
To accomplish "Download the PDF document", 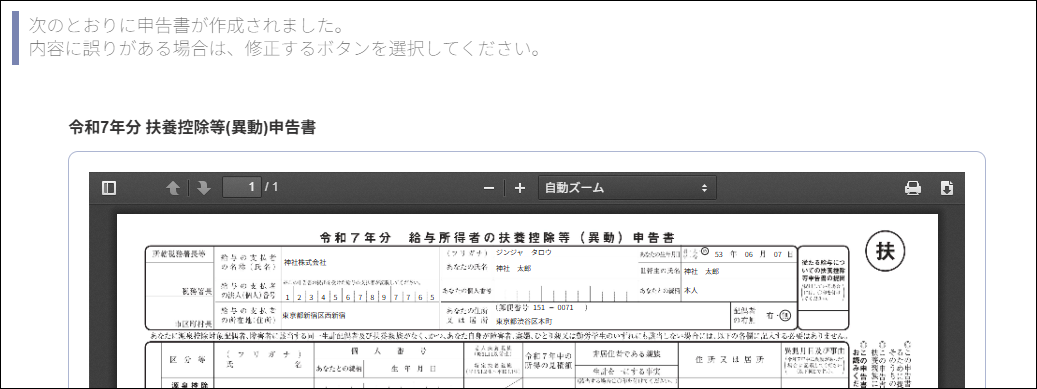I will pos(946,188).
